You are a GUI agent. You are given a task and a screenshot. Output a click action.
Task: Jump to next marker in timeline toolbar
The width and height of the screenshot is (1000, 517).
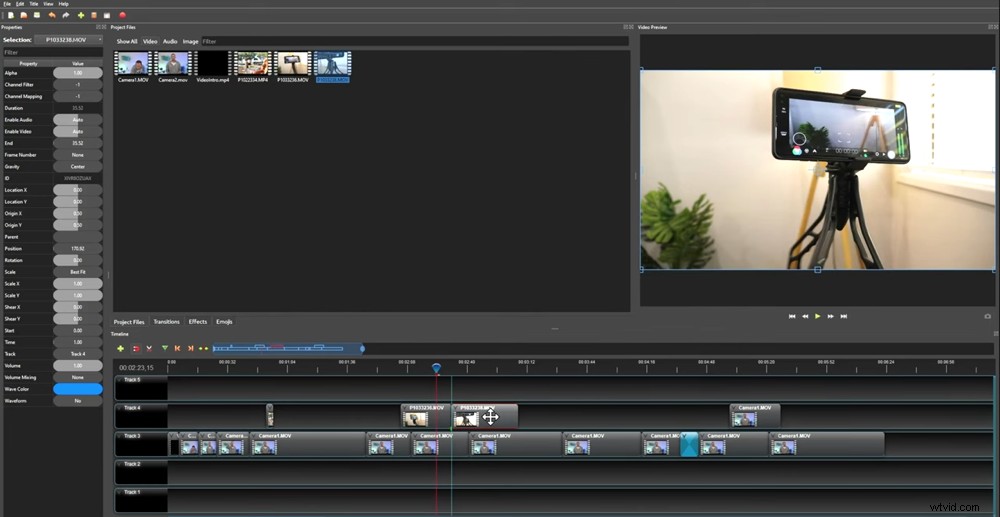tap(190, 349)
